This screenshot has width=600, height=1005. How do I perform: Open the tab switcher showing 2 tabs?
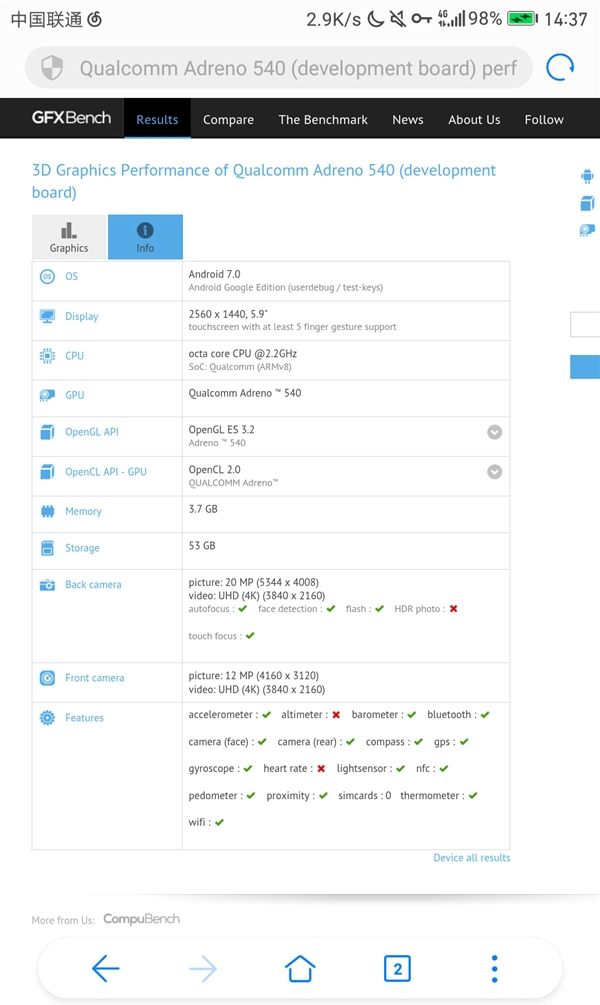click(397, 967)
